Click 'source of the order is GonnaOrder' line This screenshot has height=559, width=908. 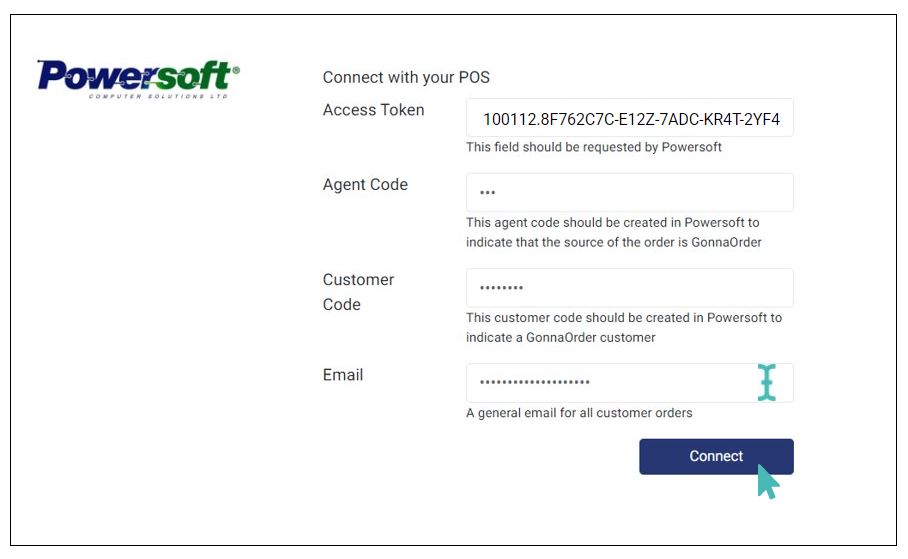[614, 242]
